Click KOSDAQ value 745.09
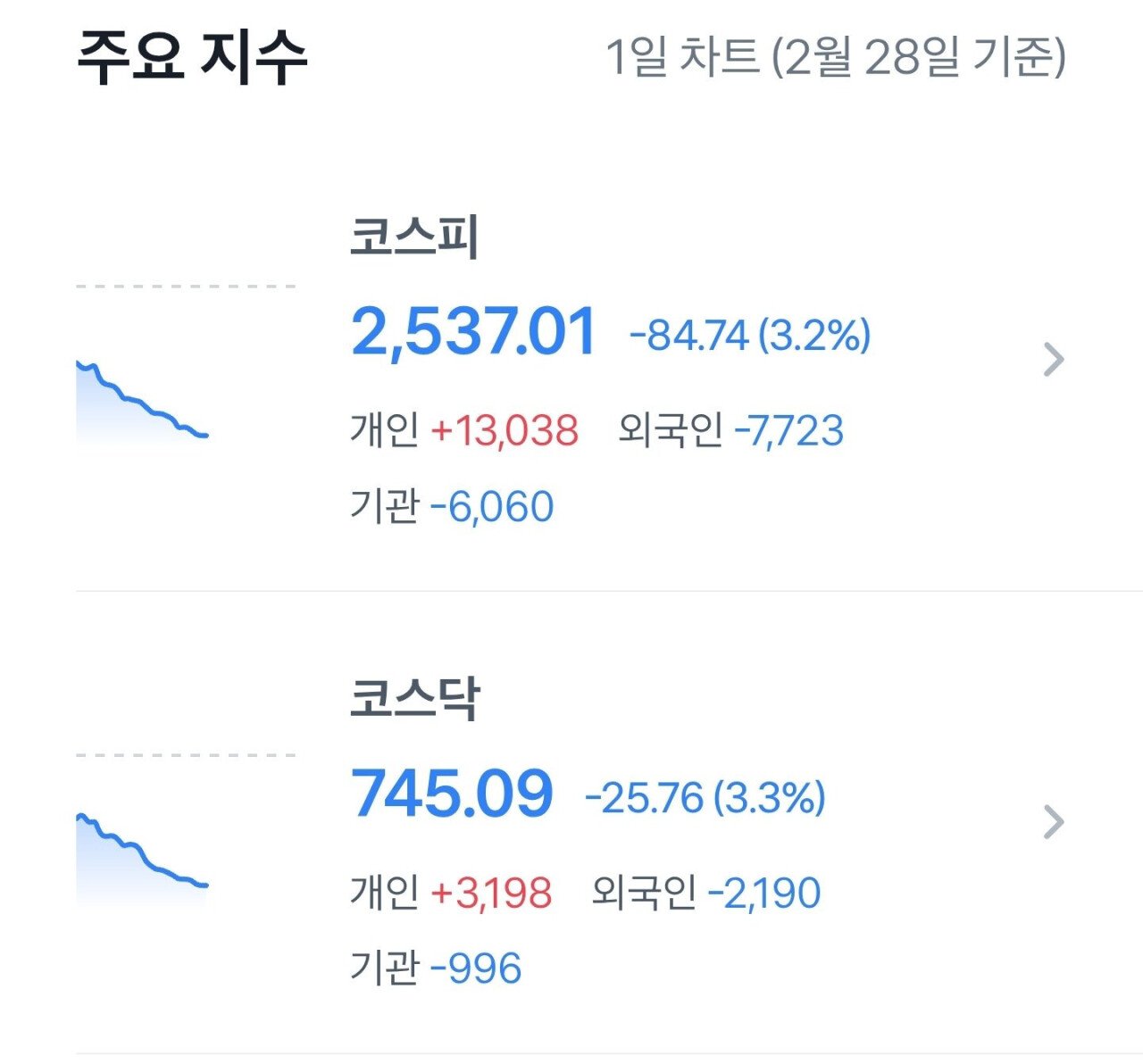This screenshot has height=1064, width=1143. pyautogui.click(x=452, y=794)
